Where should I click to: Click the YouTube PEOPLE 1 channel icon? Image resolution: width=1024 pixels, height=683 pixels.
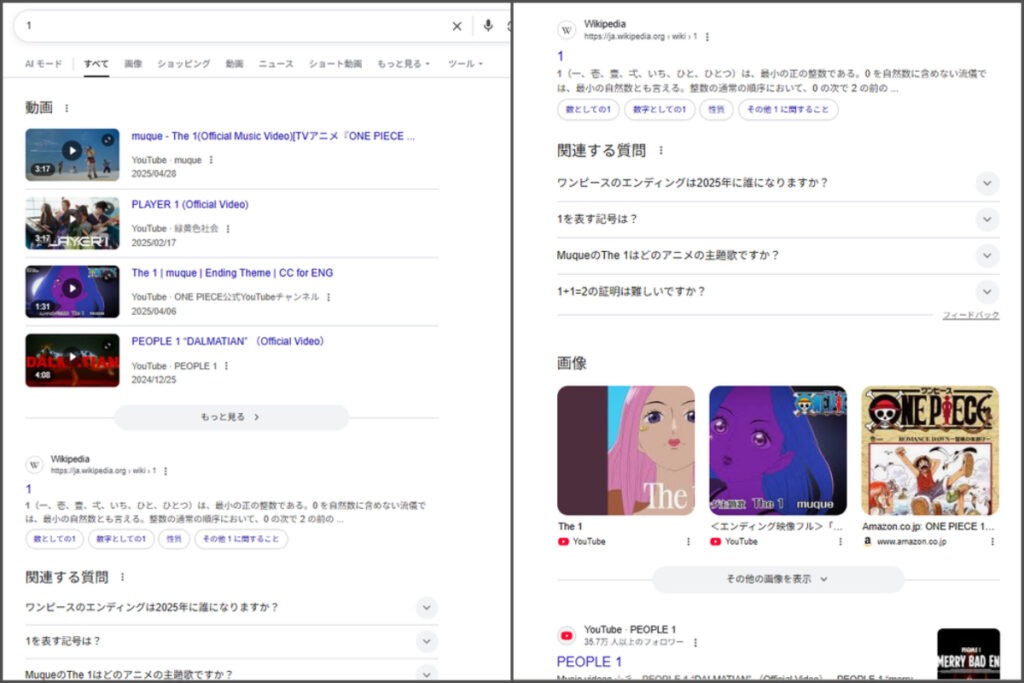(567, 635)
